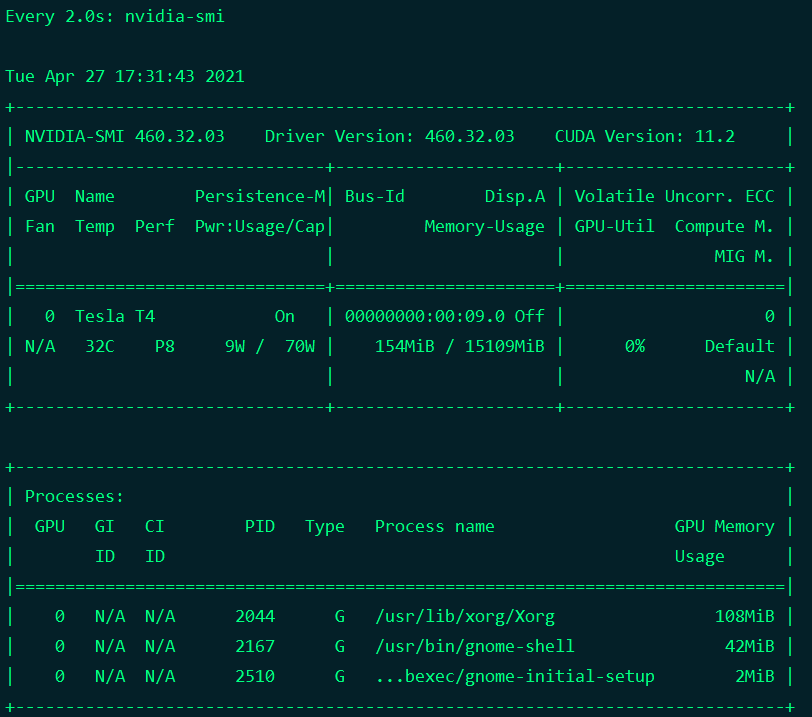Click the gnome-initial-setup process entry
Image resolution: width=812 pixels, height=717 pixels.
pyautogui.click(x=515, y=676)
